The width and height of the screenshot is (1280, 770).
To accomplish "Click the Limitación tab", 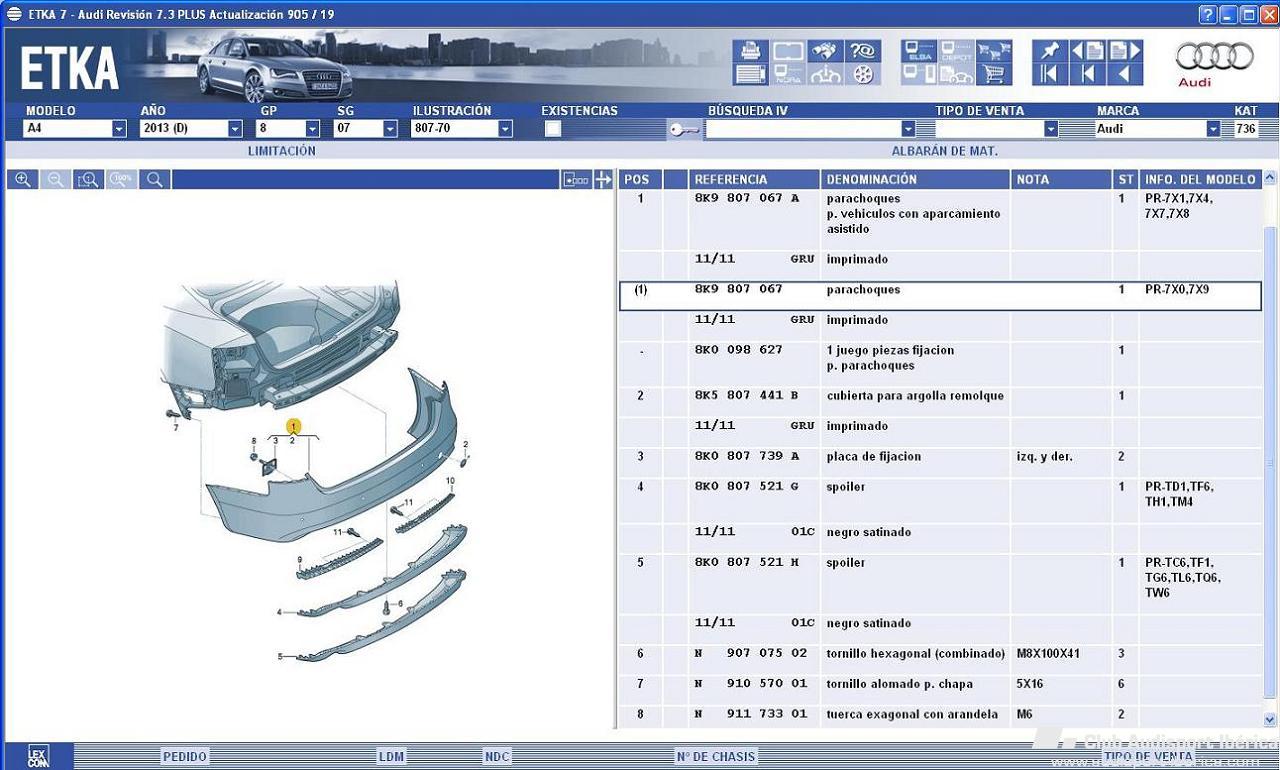I will (x=281, y=151).
